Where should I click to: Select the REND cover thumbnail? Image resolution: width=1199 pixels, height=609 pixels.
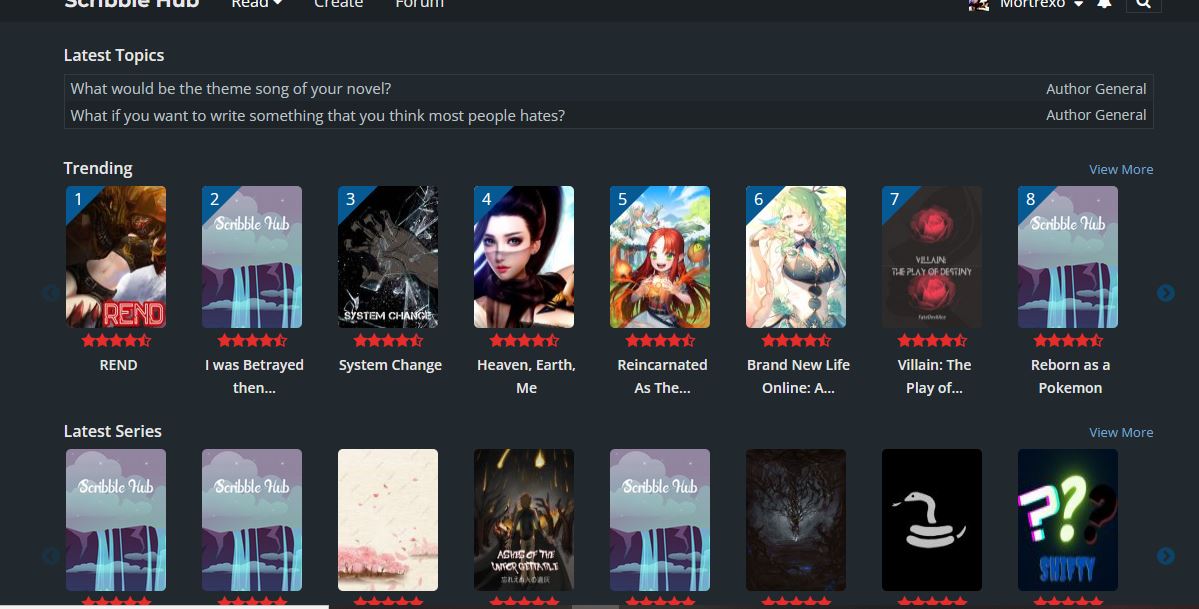(116, 257)
